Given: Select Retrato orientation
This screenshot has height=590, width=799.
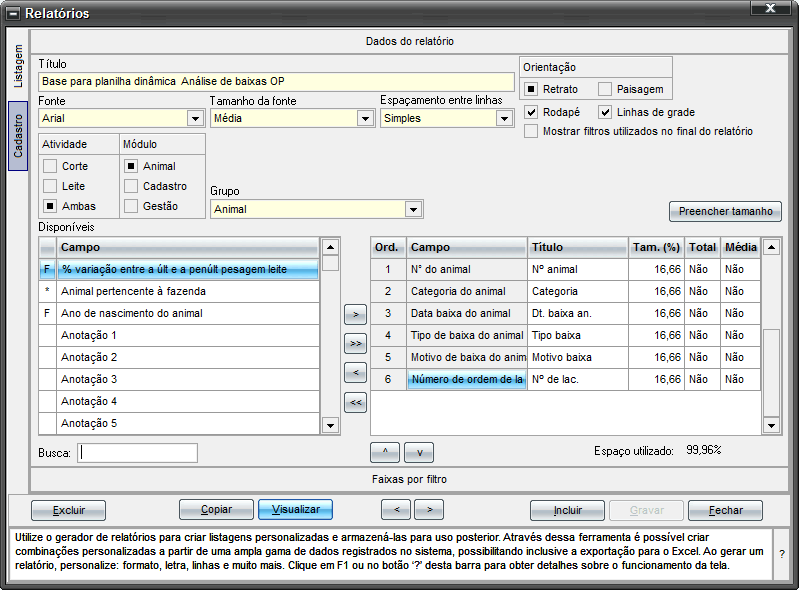Looking at the screenshot, I should click(531, 89).
